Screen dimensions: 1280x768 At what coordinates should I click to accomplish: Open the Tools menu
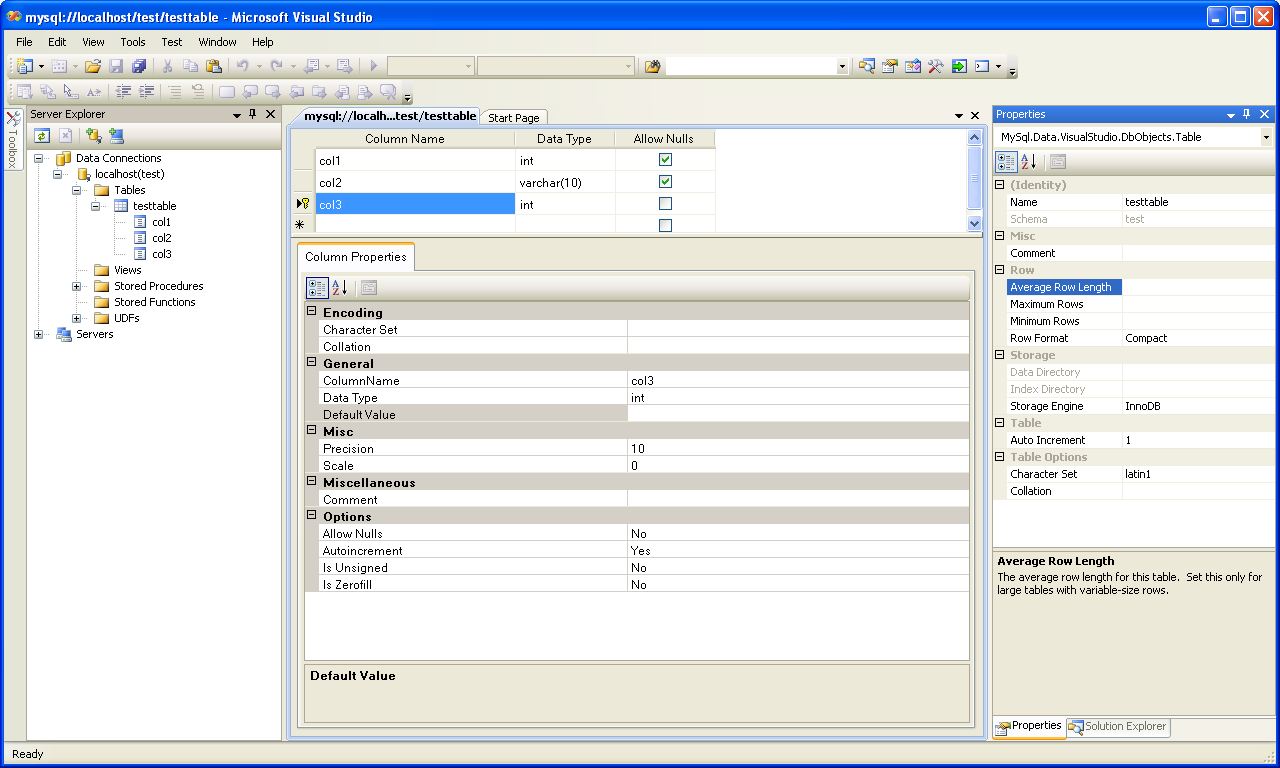(x=133, y=42)
